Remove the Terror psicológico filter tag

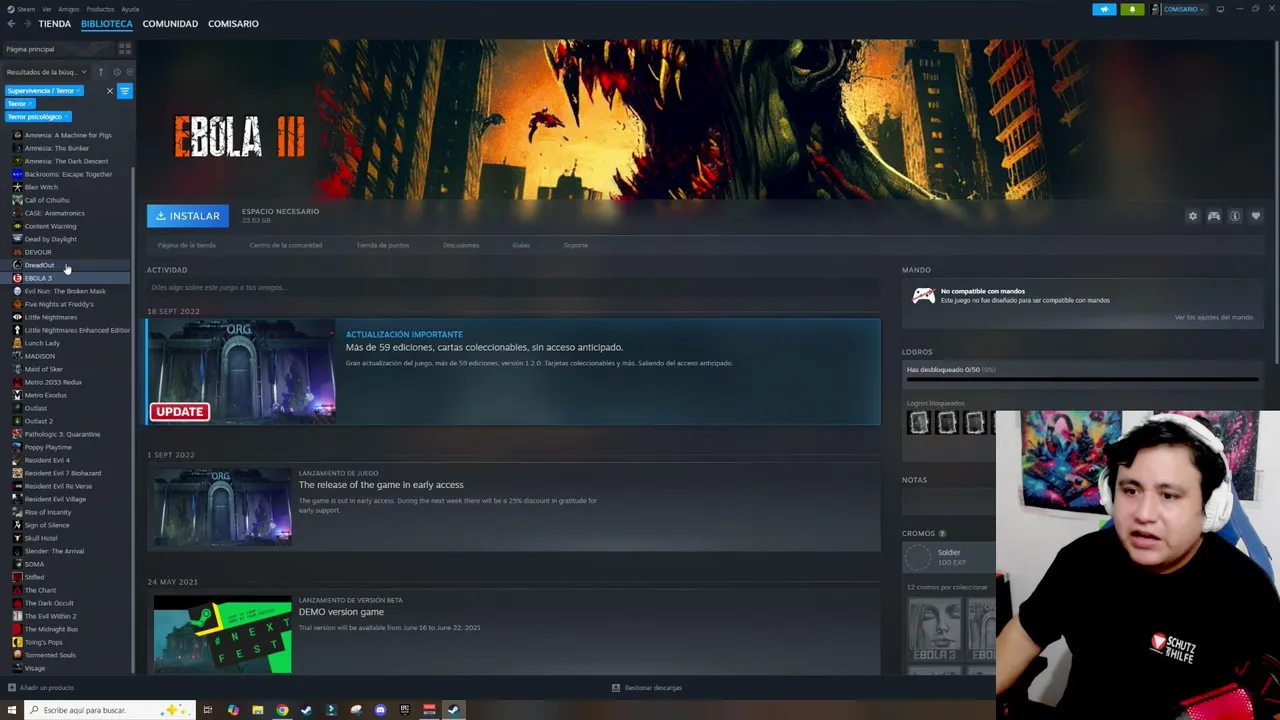pyautogui.click(x=66, y=117)
